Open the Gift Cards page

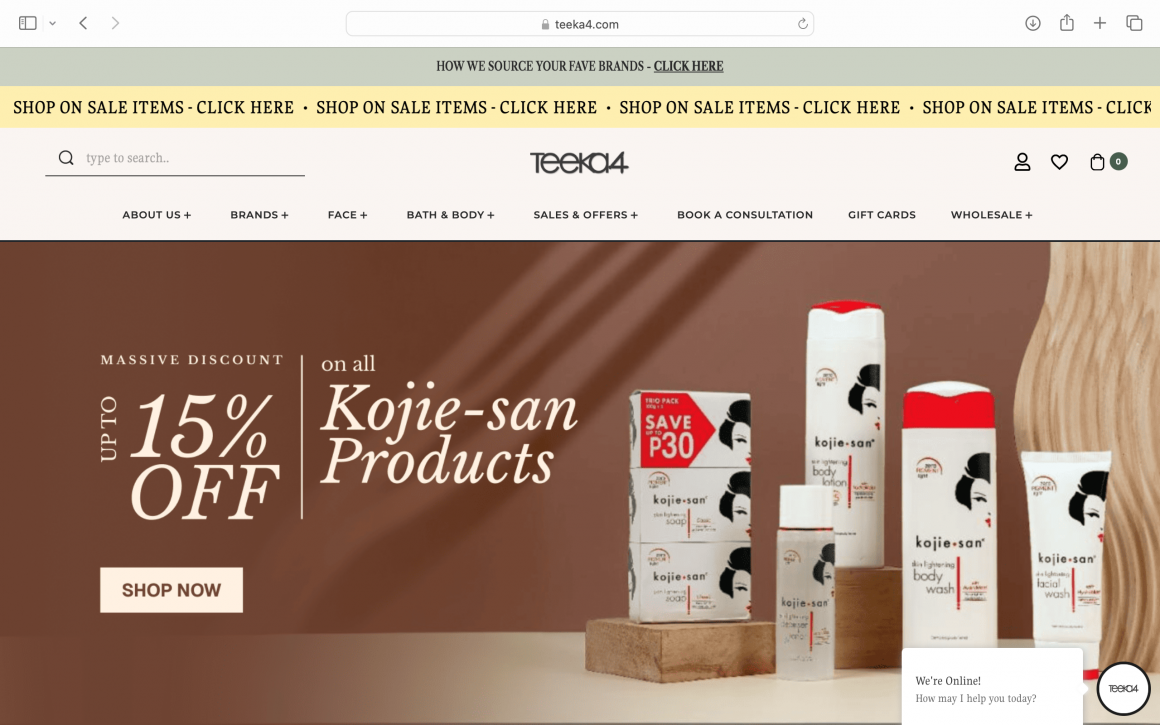(882, 215)
